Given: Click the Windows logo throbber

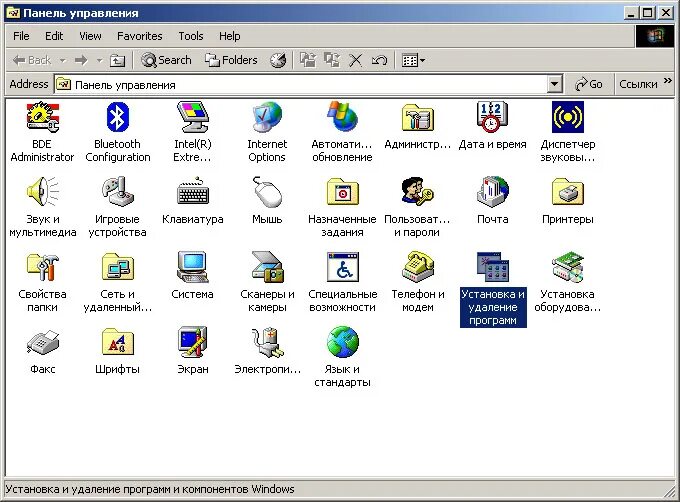Looking at the screenshot, I should 655,36.
